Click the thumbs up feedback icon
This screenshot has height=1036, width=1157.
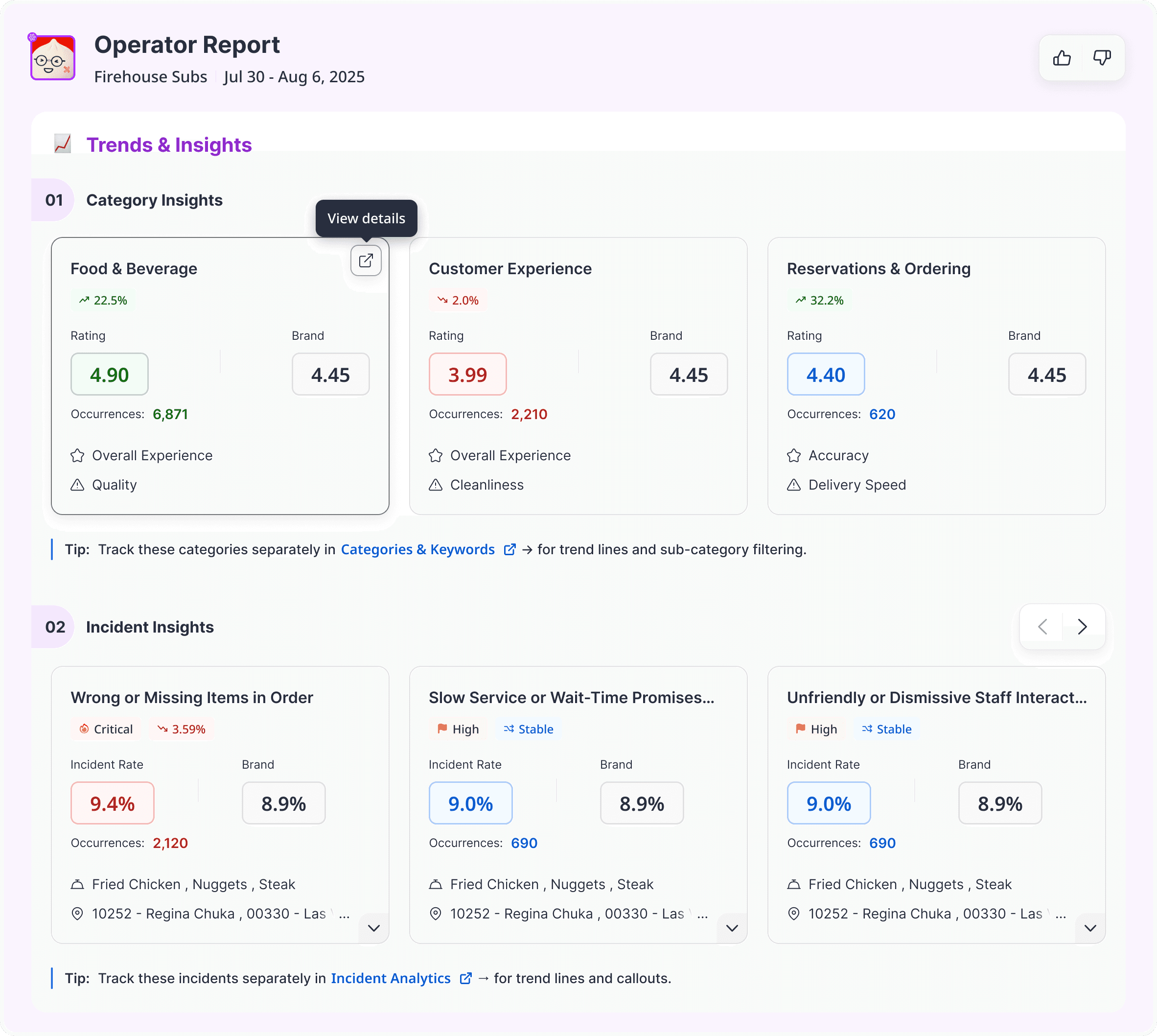pos(1062,58)
